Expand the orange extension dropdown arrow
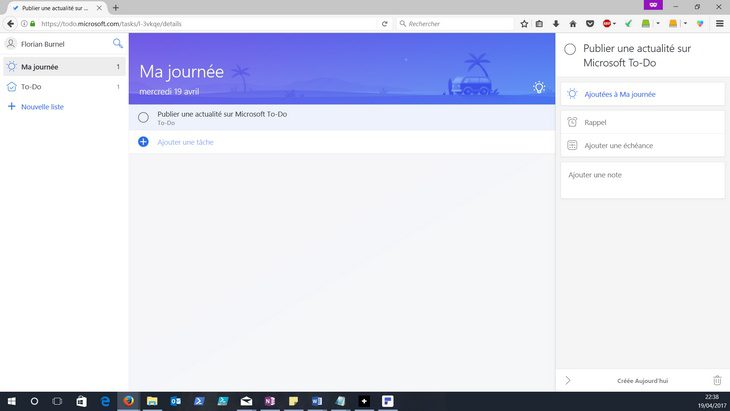Screen dimensions: 730x411 coord(685,23)
